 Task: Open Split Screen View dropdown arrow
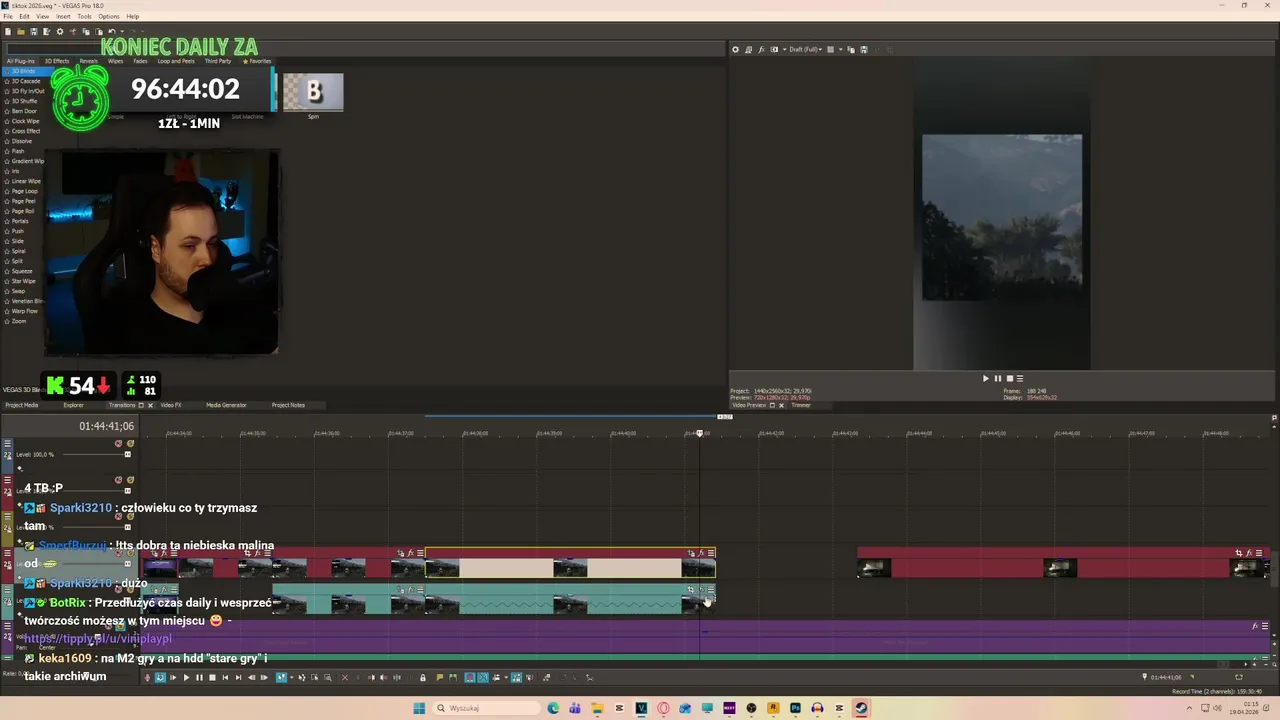(x=785, y=49)
